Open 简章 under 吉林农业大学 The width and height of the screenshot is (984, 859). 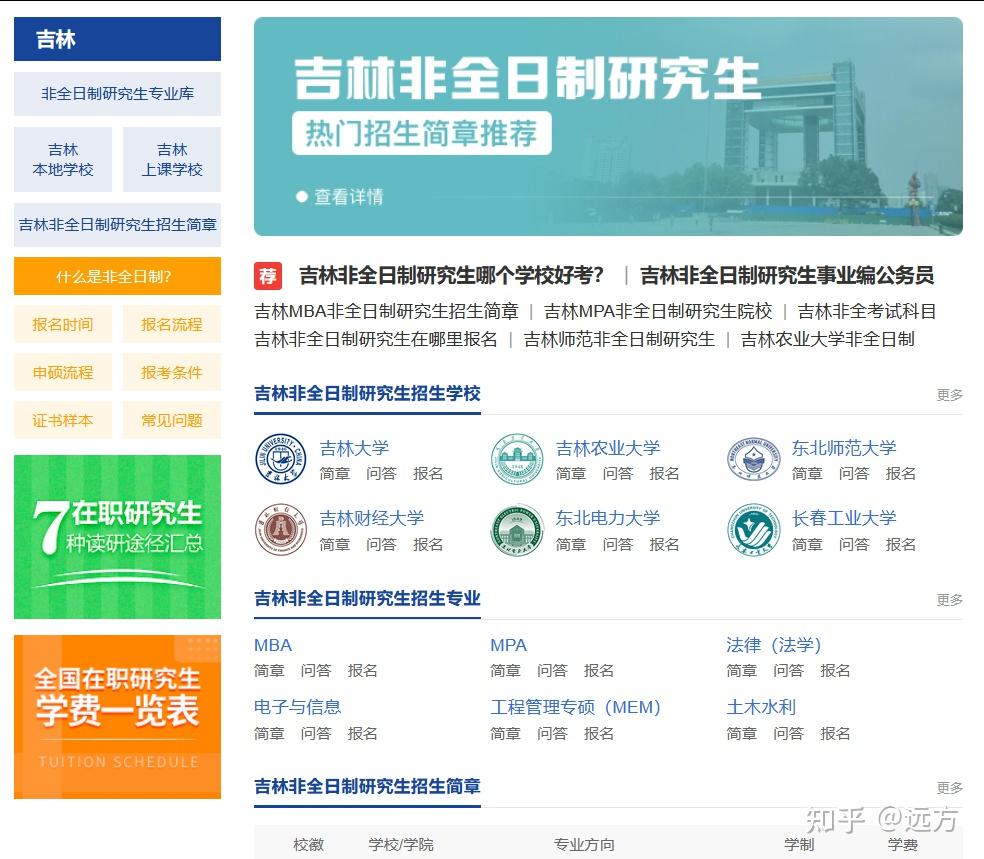pyautogui.click(x=571, y=474)
